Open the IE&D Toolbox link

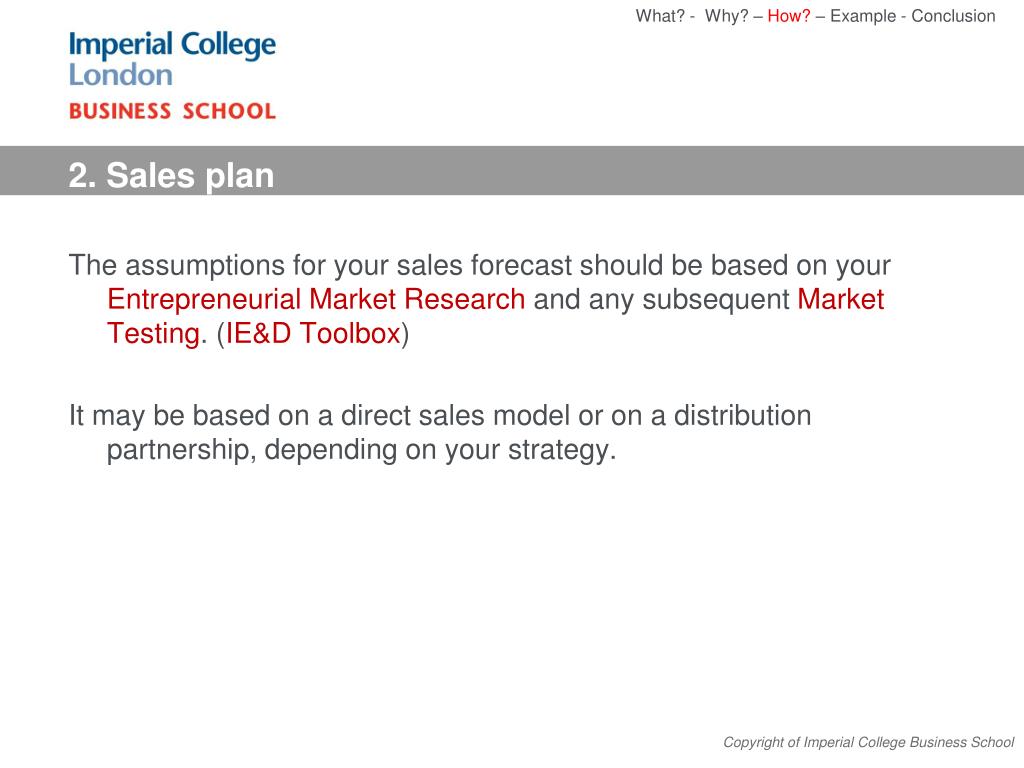point(313,333)
